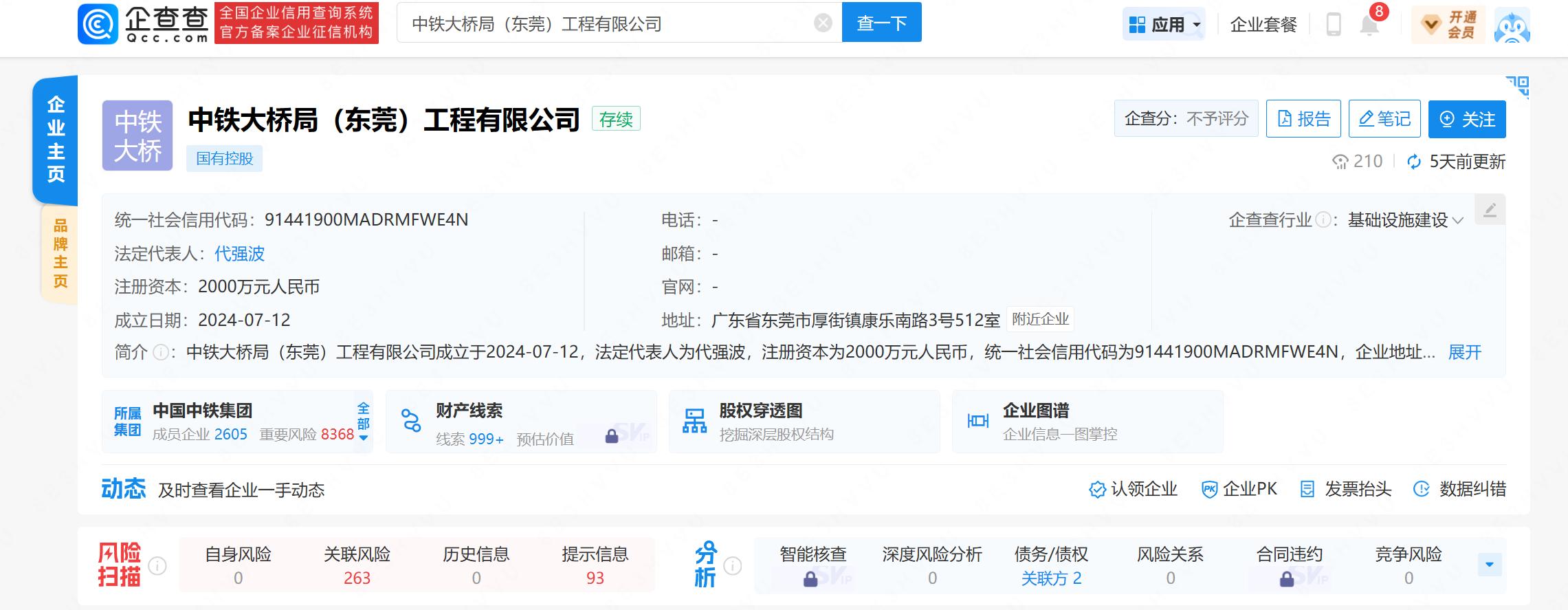Screen dimensions: 1568x610
Task: Click the 财产线索 chain icon
Action: click(x=411, y=421)
